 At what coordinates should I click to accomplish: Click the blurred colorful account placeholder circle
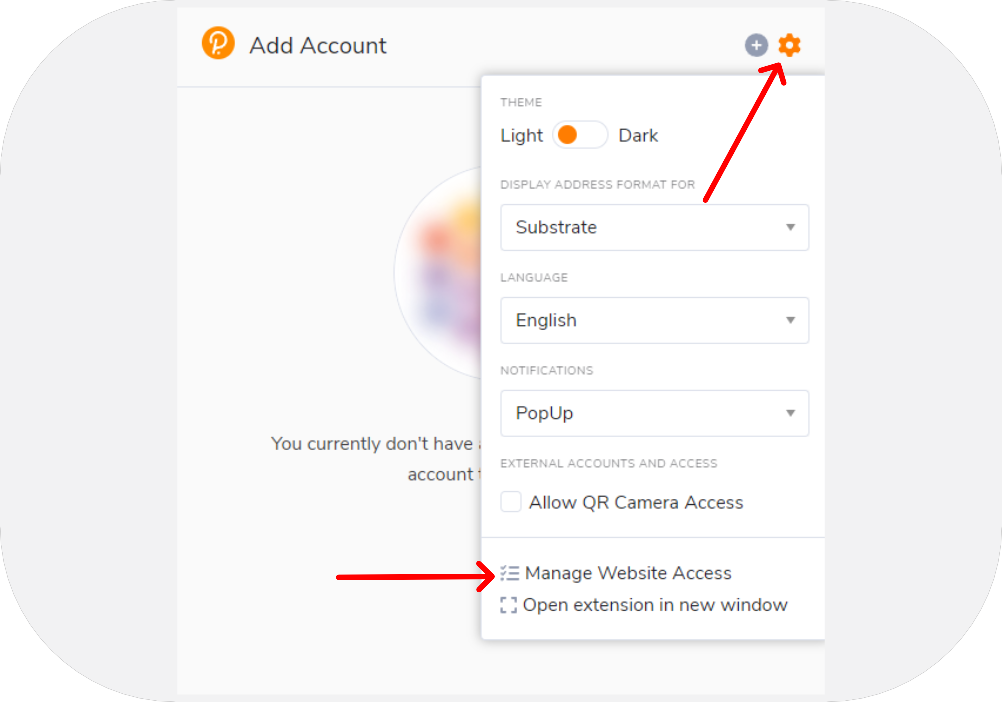coord(438,272)
